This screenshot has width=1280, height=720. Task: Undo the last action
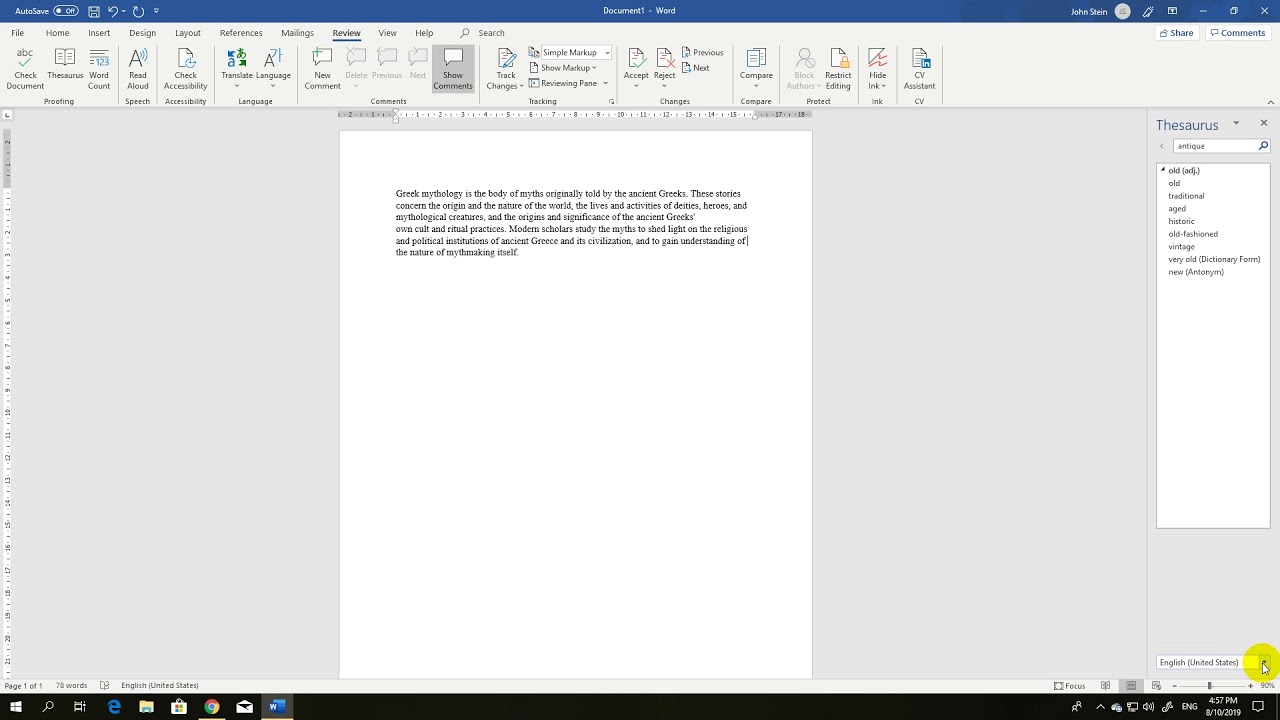click(x=113, y=11)
